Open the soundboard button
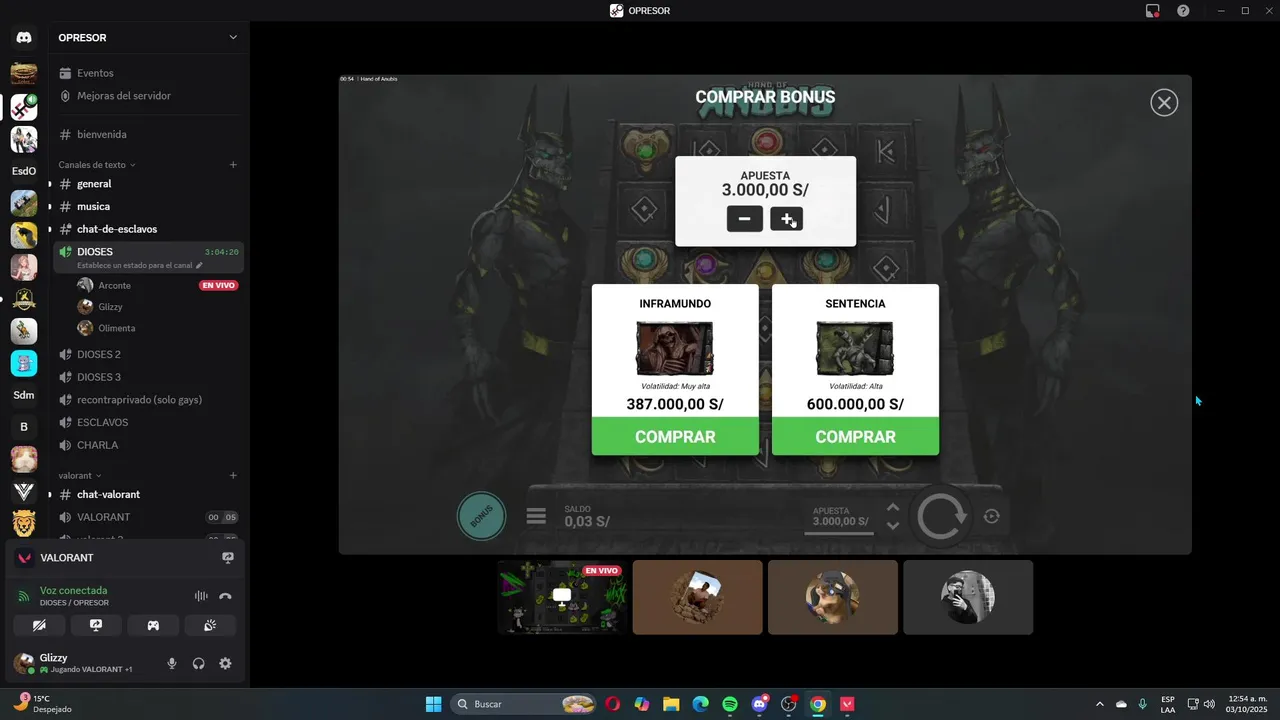The image size is (1280, 720). coord(210,625)
